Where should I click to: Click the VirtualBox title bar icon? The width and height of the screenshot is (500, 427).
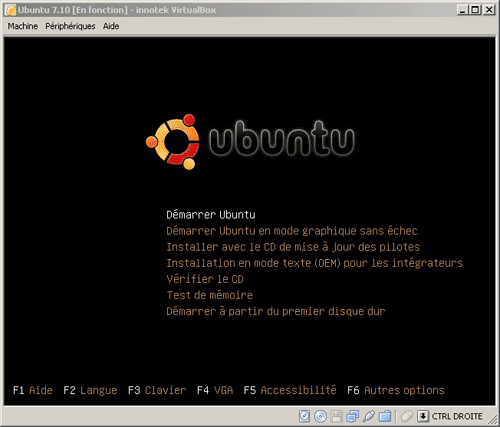coord(11,10)
